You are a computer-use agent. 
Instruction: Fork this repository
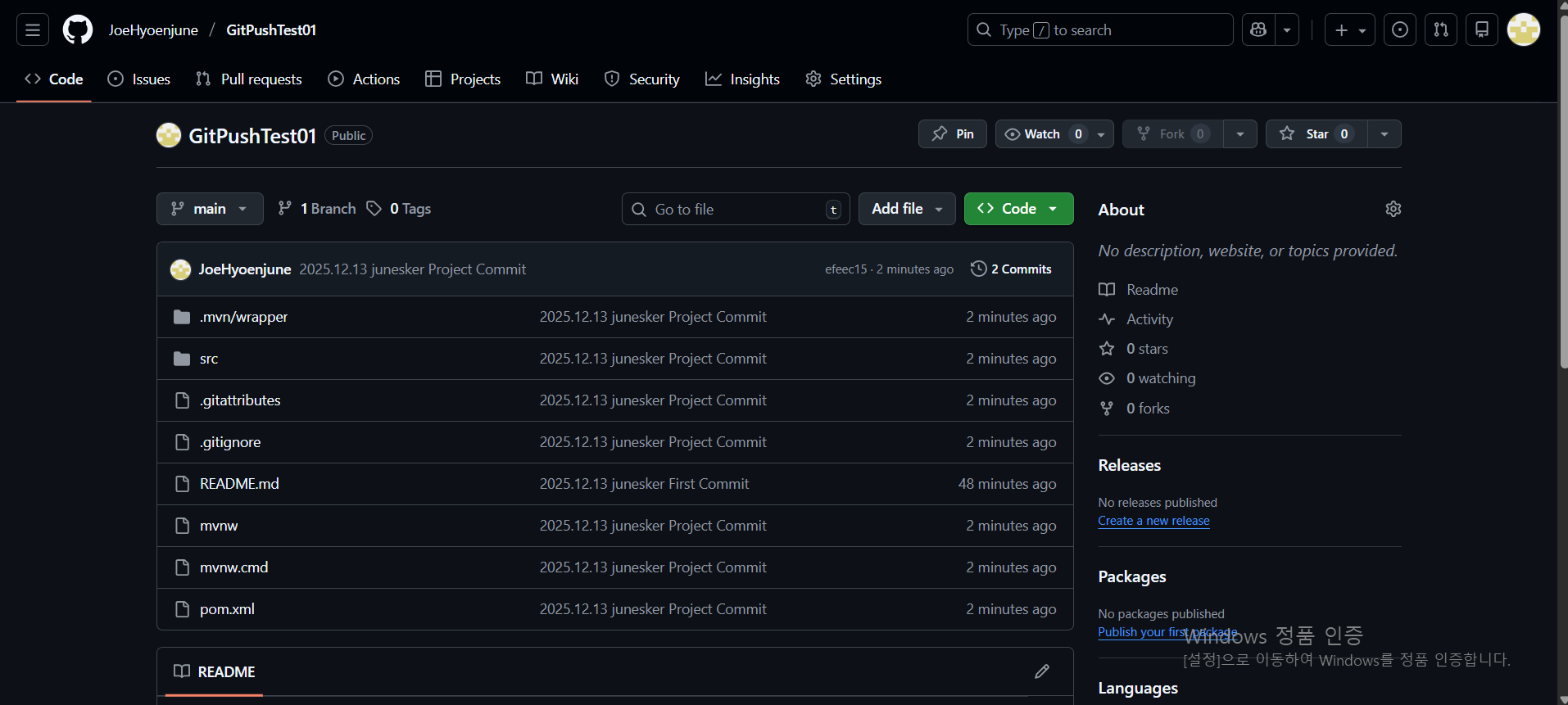pos(1173,134)
